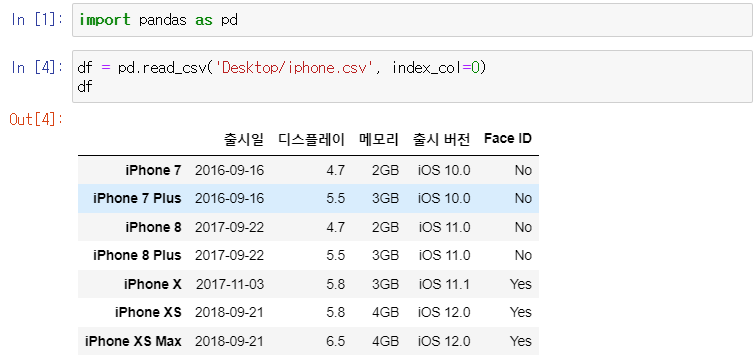
Task: Click the iPhone X row label
Action: click(153, 284)
